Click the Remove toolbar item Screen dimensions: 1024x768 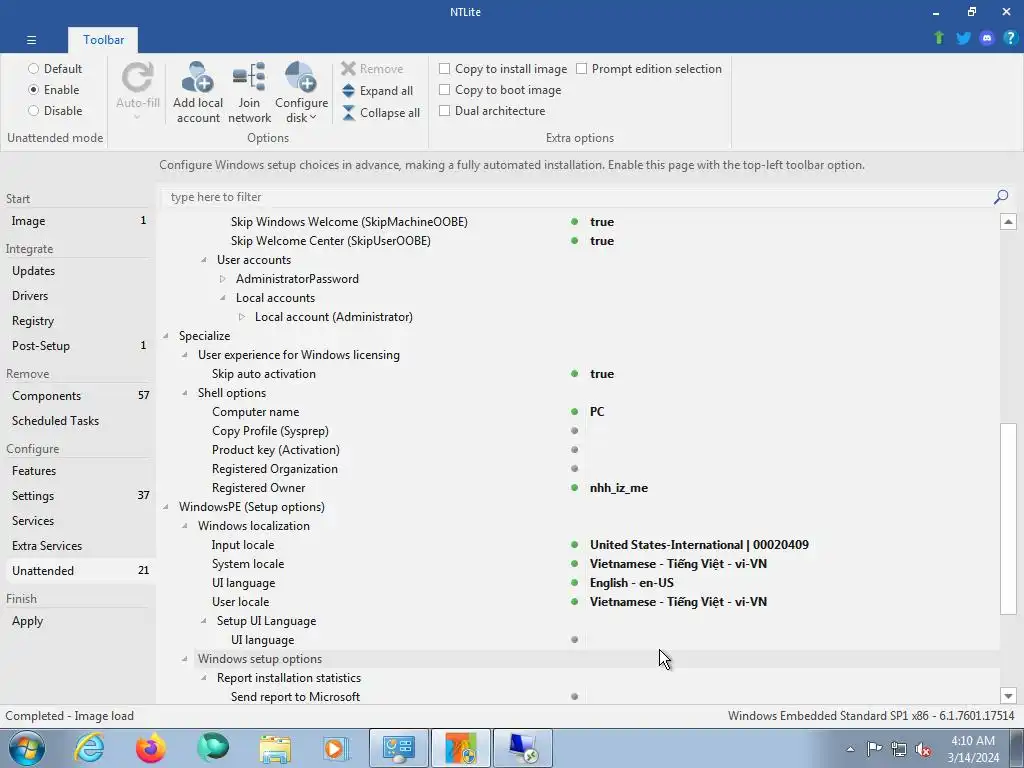pos(372,69)
